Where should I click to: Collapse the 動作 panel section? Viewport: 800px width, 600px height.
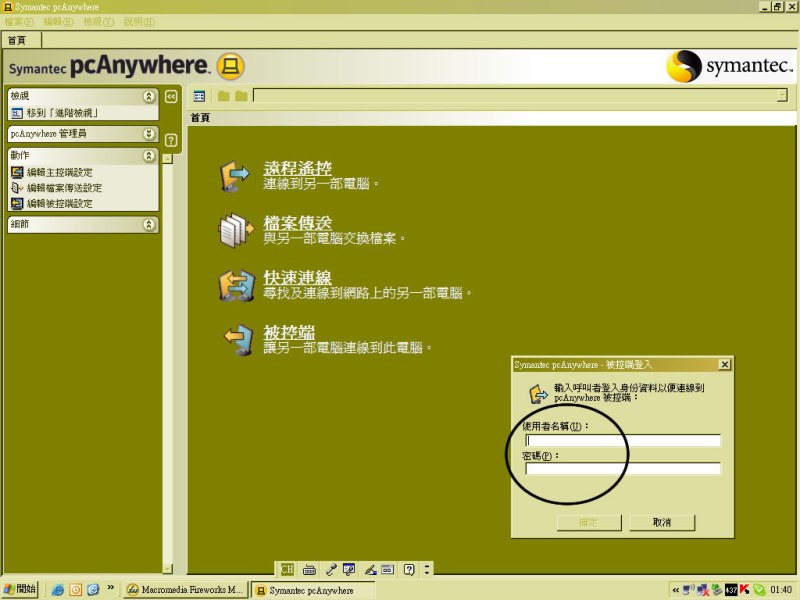(148, 156)
